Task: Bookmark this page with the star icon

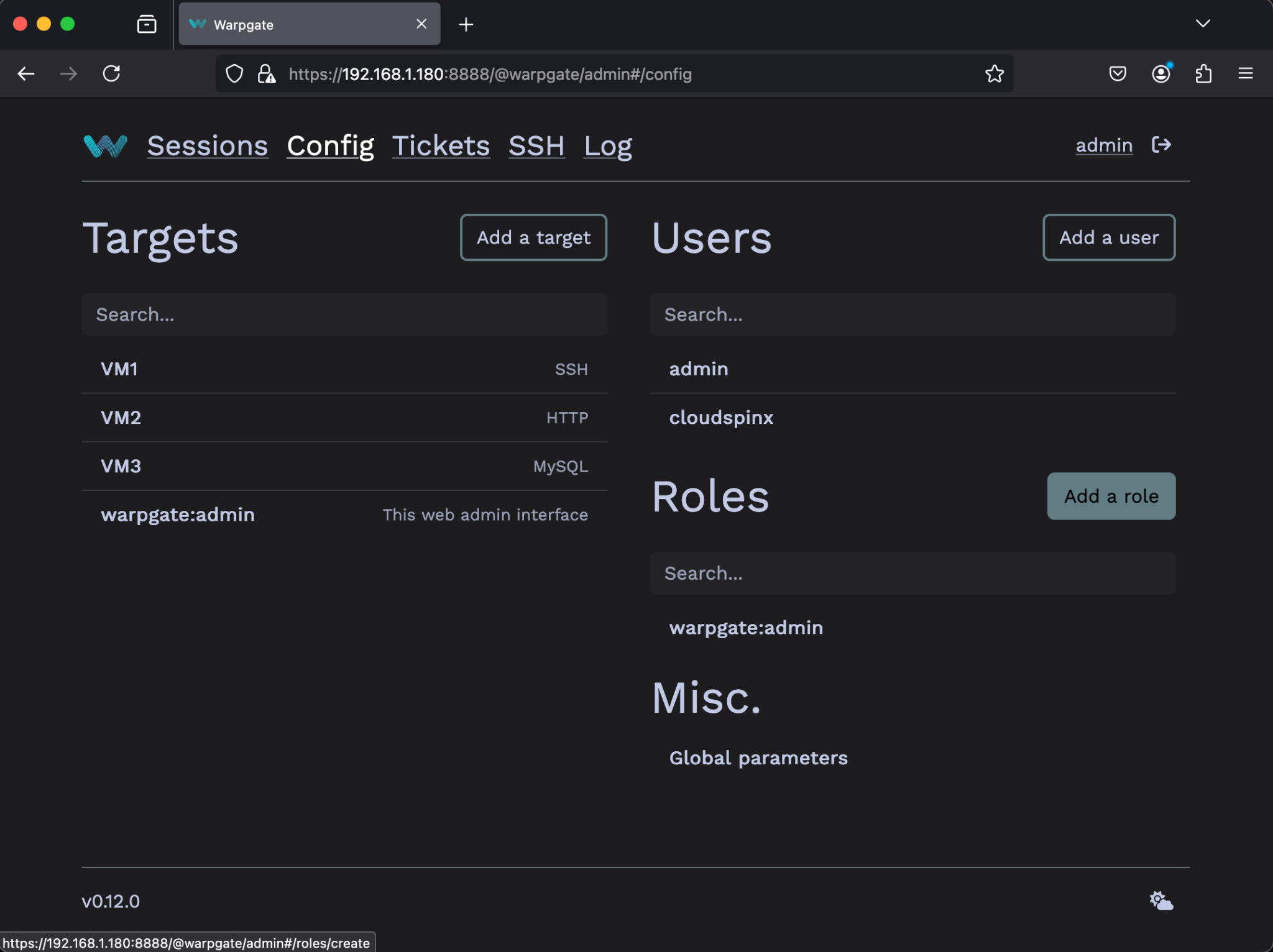Action: 993,73
